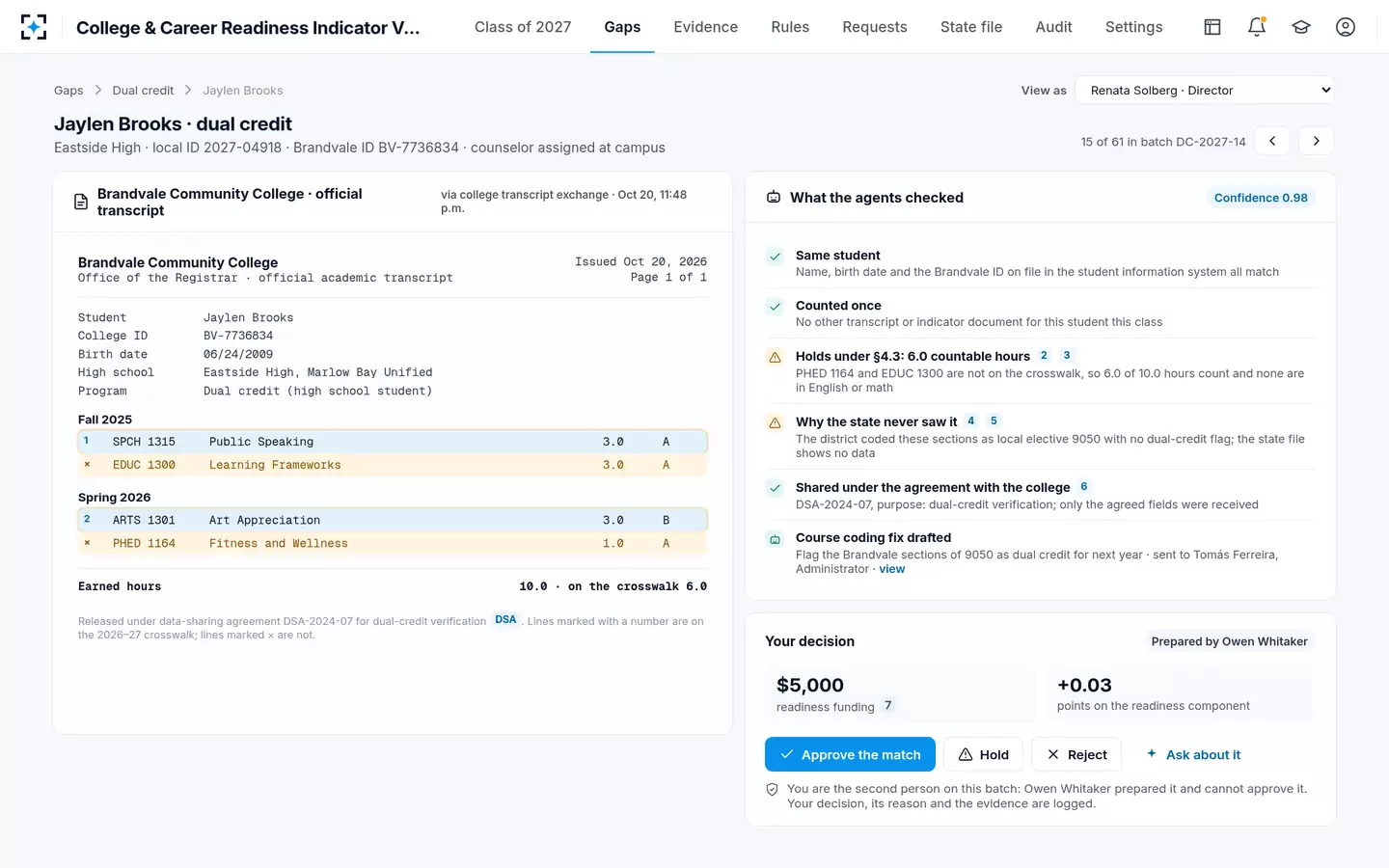
Task: Click the warning icon for 'Holds under §4.3'
Action: click(x=775, y=357)
